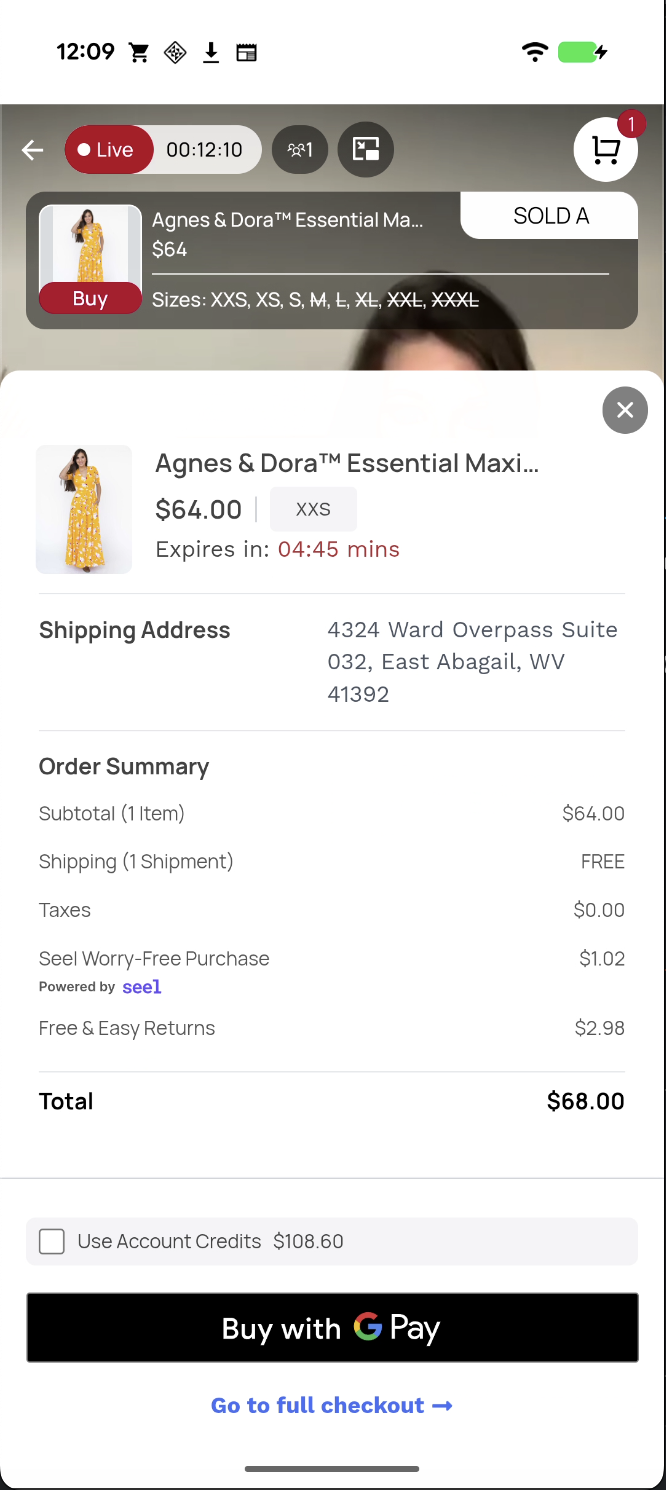The width and height of the screenshot is (666, 1490).
Task: Close the checkout sheet
Action: tap(625, 410)
